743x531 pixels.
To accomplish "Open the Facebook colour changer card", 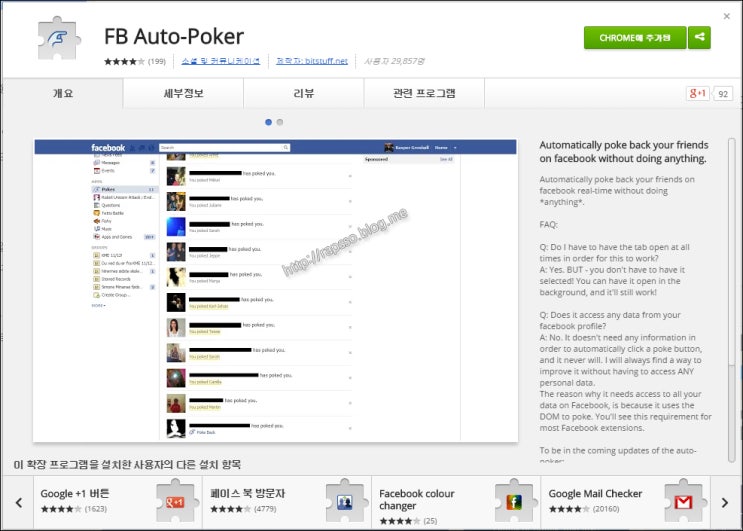I will click(x=456, y=503).
